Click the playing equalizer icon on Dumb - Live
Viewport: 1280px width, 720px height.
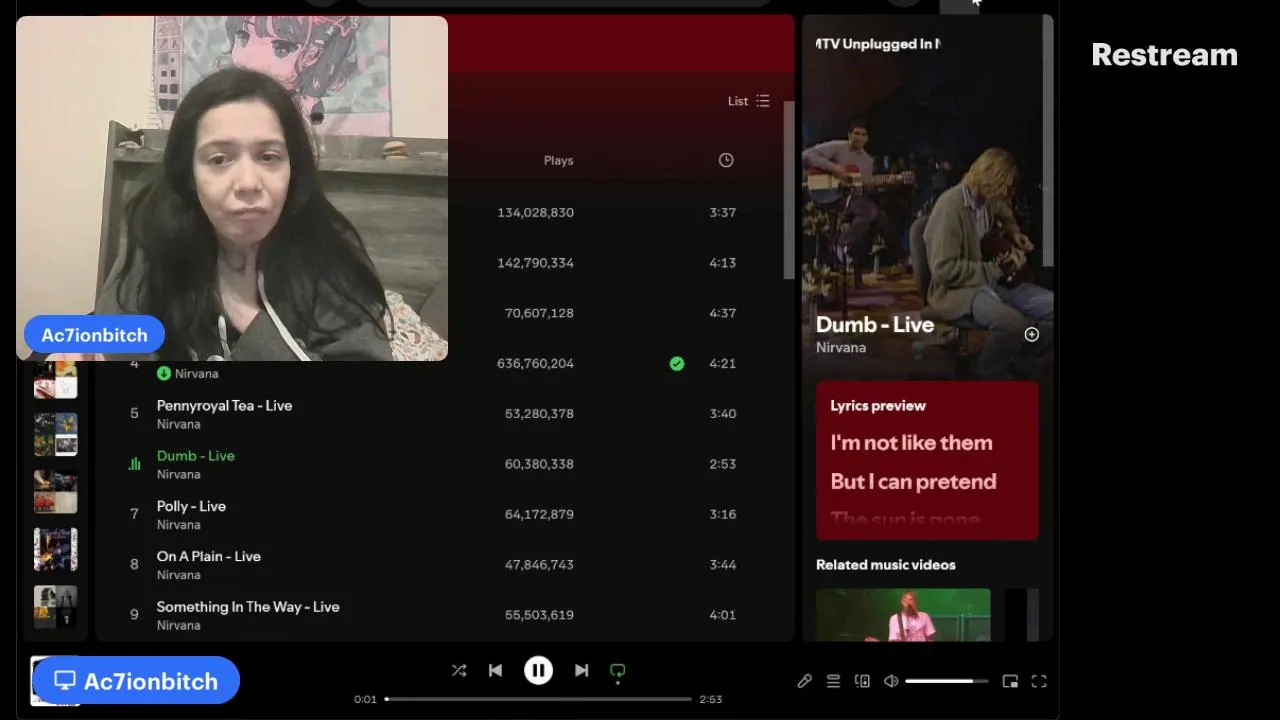pos(134,464)
